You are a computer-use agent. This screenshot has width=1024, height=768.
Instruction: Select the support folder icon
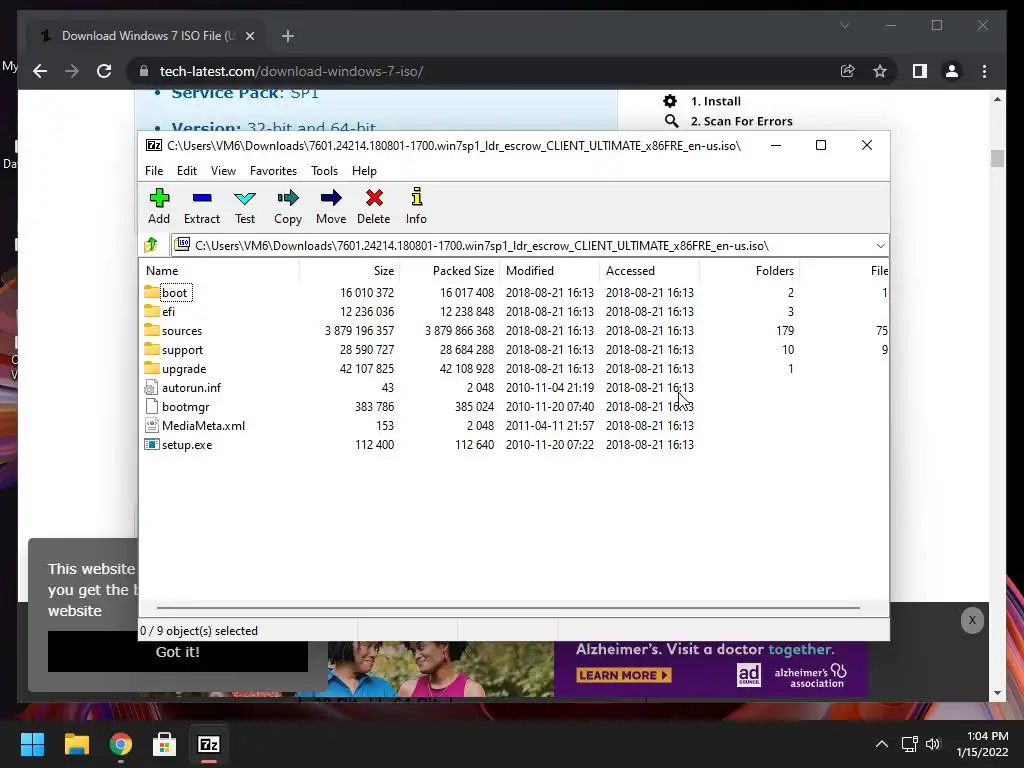[152, 349]
